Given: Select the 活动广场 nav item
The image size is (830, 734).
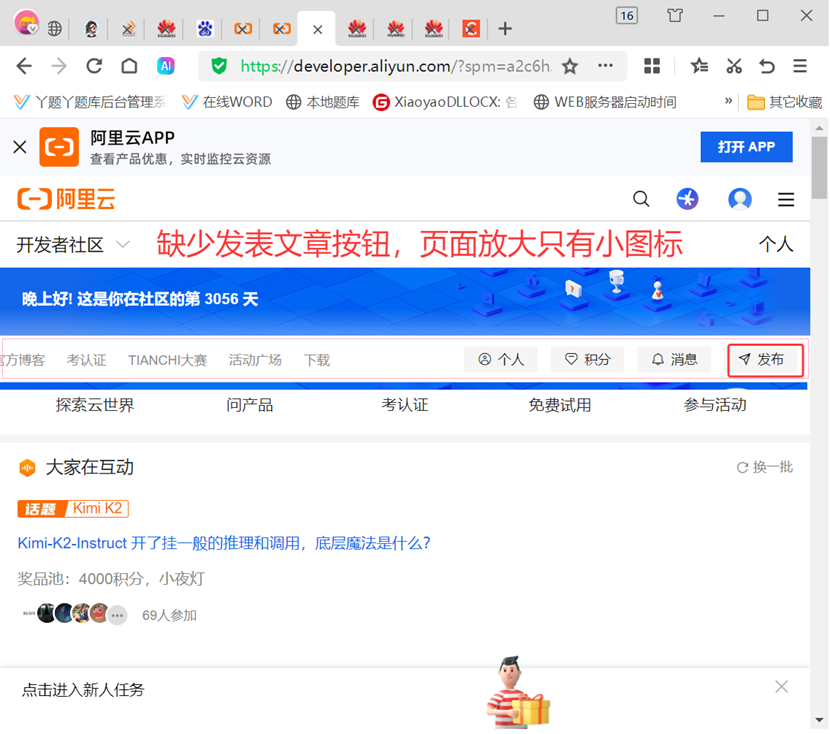Looking at the screenshot, I should [x=255, y=360].
